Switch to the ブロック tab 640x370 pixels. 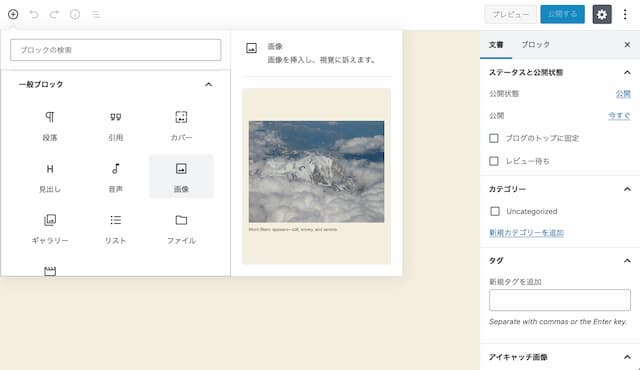click(535, 44)
